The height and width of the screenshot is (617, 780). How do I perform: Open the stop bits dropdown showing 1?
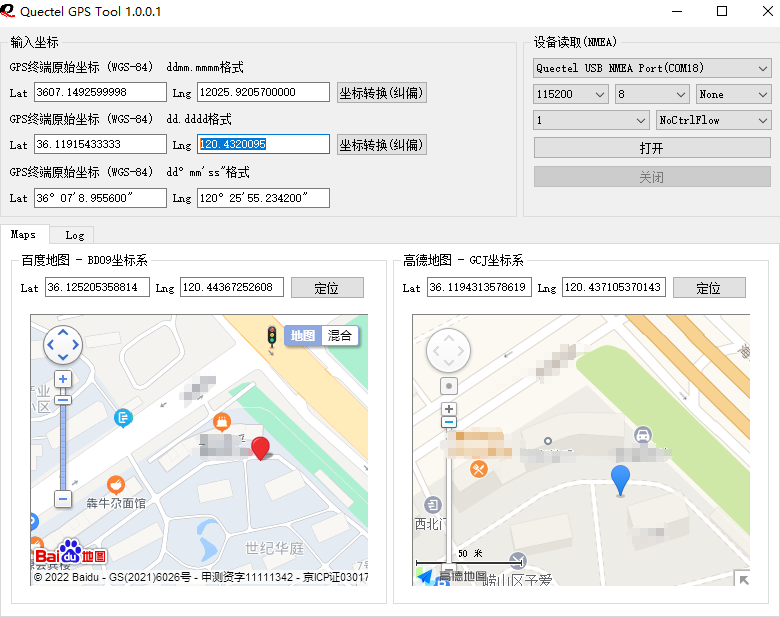pos(591,120)
